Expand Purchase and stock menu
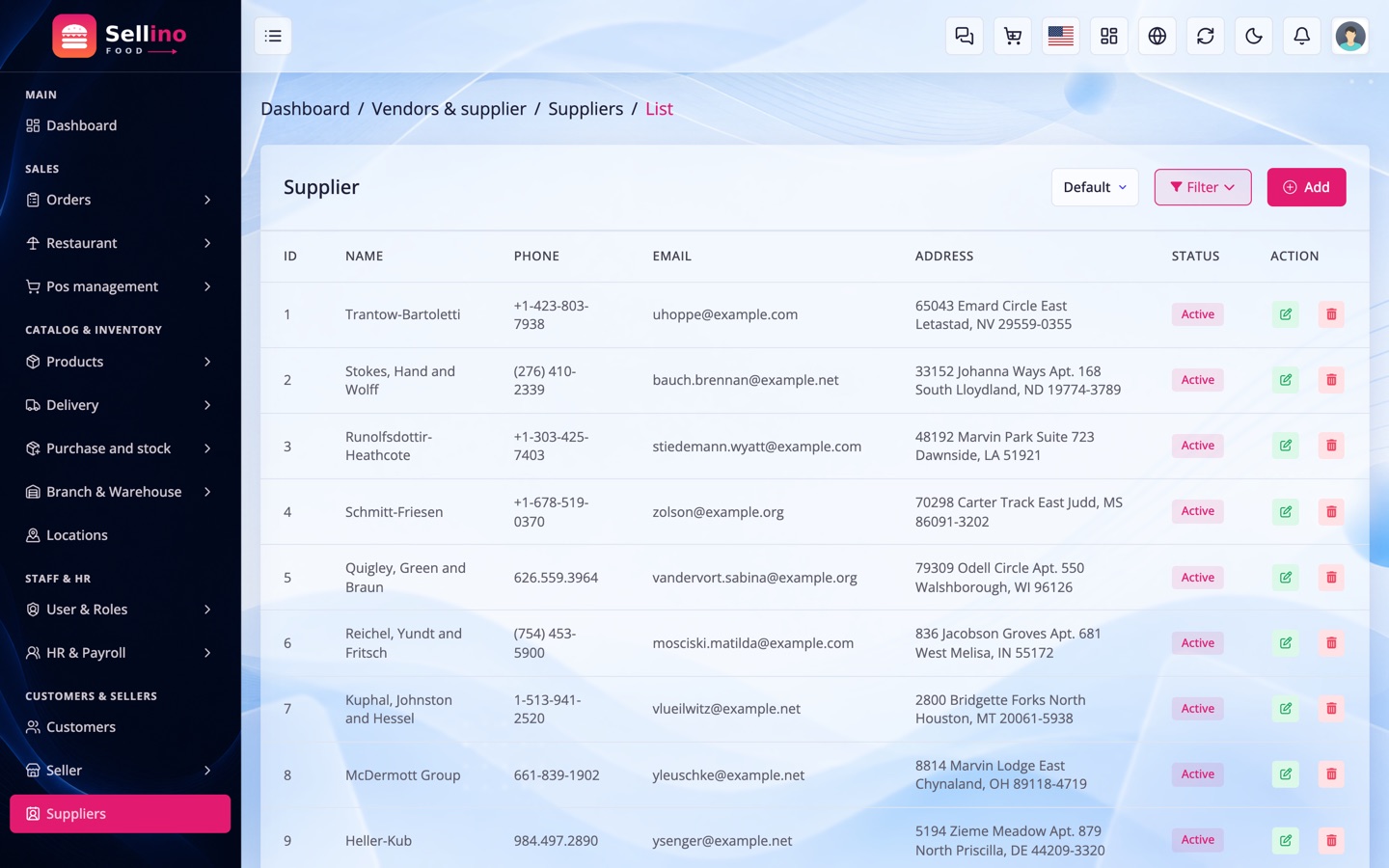Screen dimensions: 1389x868 120,448
